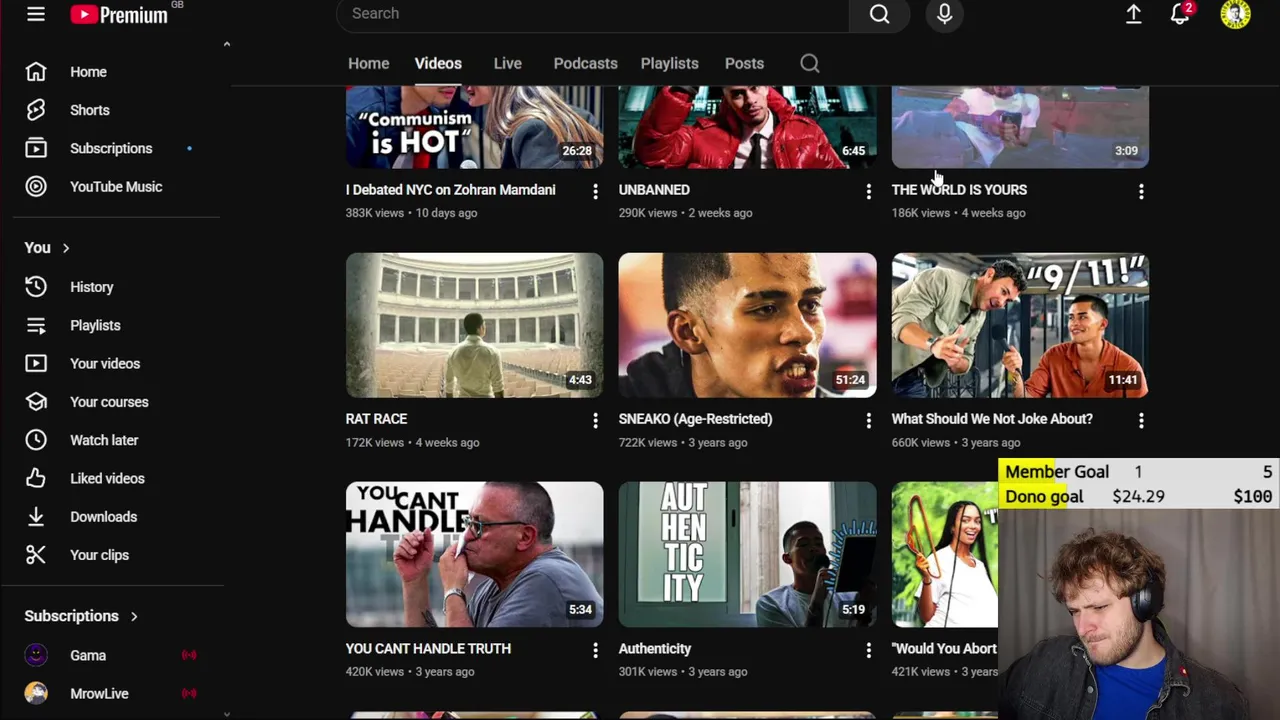Open the notifications bell
The image size is (1280, 720).
pyautogui.click(x=1180, y=14)
